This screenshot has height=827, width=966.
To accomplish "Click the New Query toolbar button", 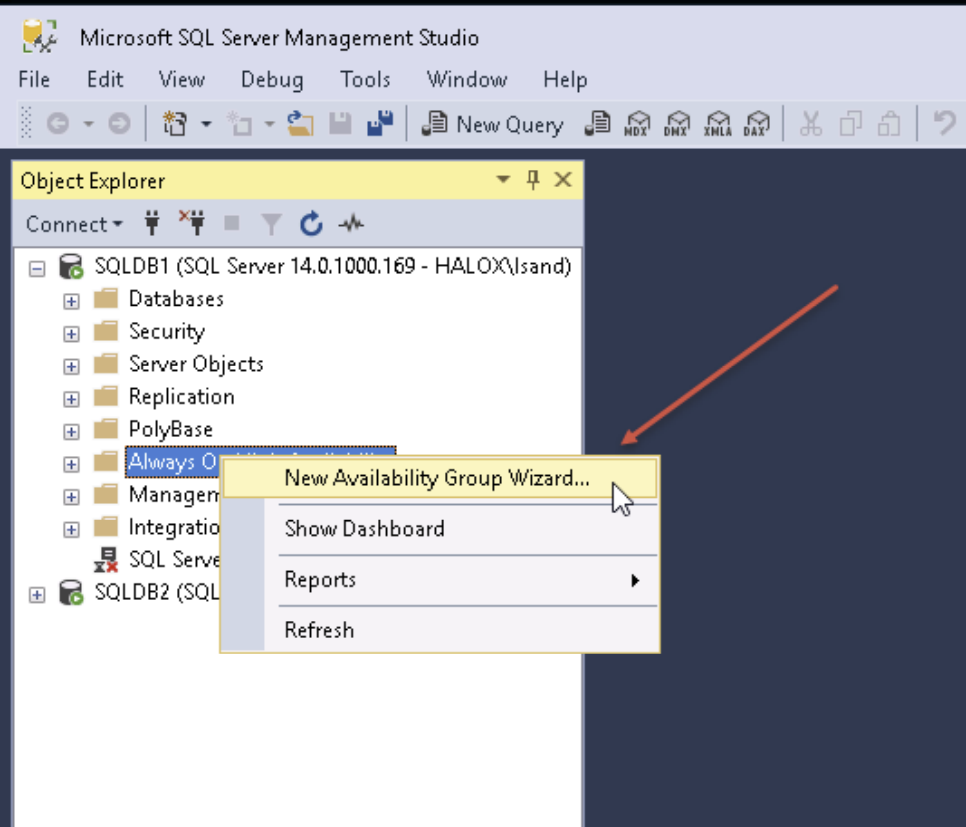I will 492,124.
